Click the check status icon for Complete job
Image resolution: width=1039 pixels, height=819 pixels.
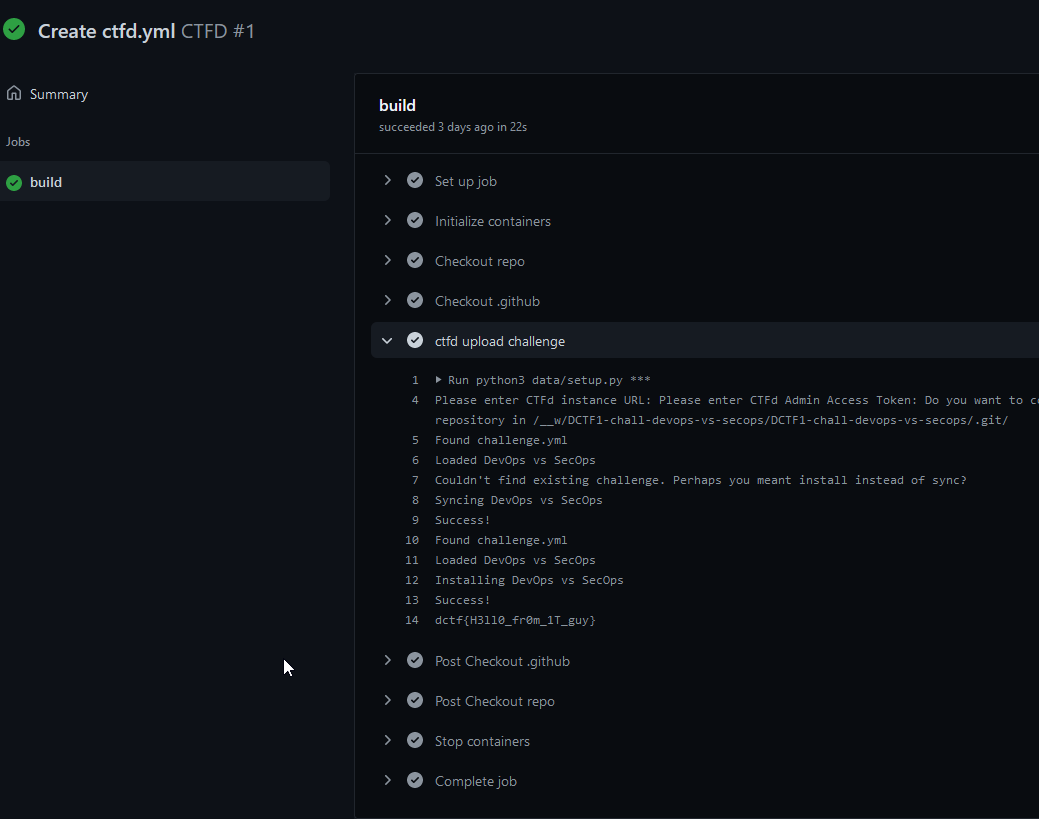tap(415, 780)
